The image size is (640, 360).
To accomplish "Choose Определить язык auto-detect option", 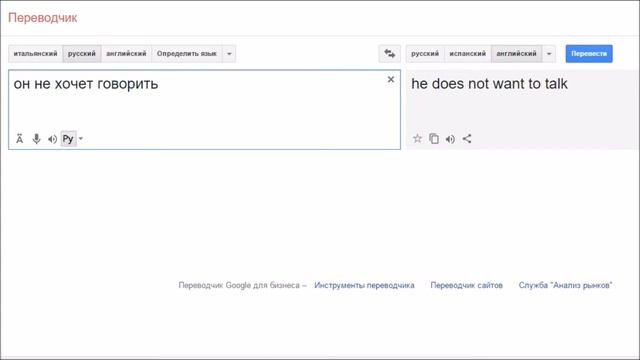I will [187, 53].
